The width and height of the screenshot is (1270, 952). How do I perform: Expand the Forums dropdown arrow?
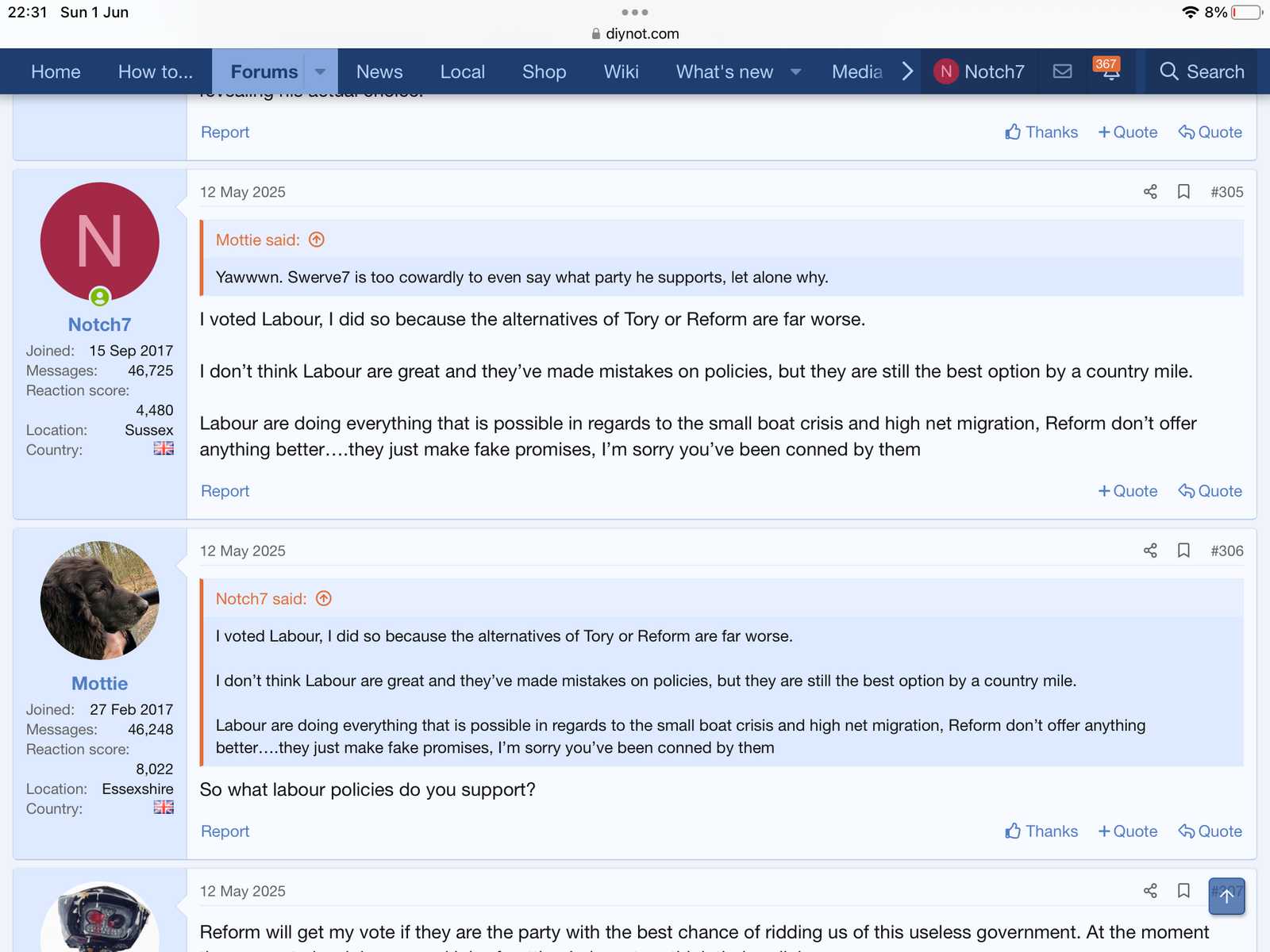click(x=321, y=71)
